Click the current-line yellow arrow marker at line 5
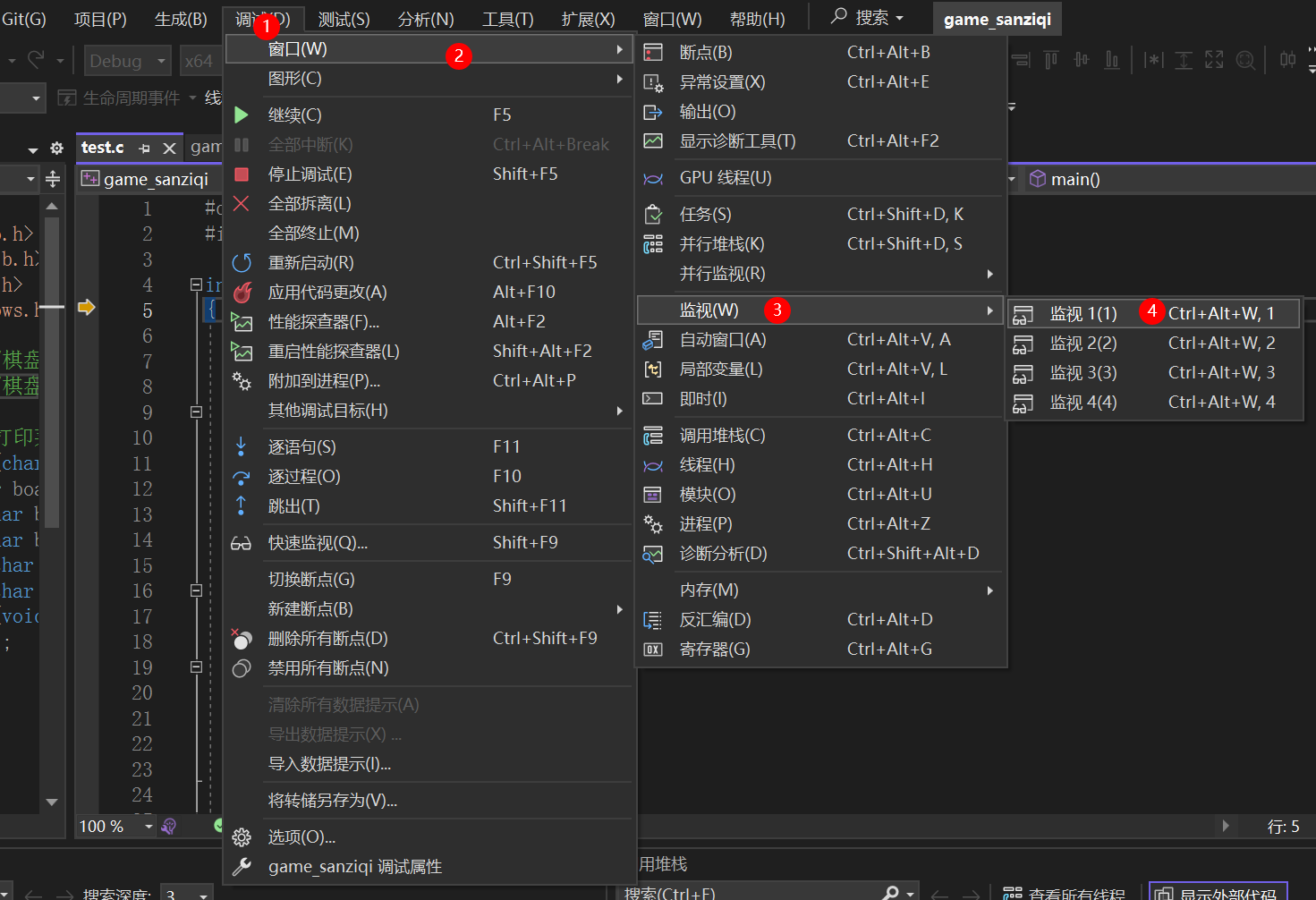The width and height of the screenshot is (1316, 900). 87,308
